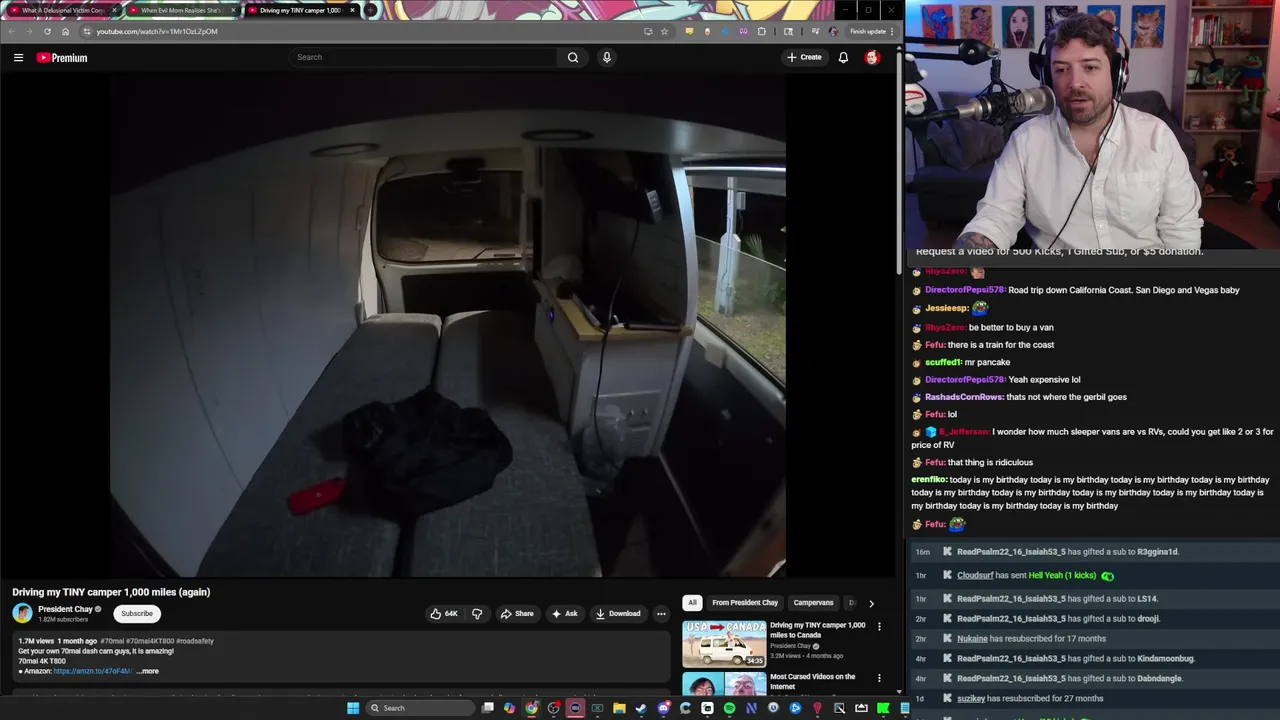Viewport: 1280px width, 720px height.
Task: Select the 'All' filter chip
Action: click(x=692, y=603)
